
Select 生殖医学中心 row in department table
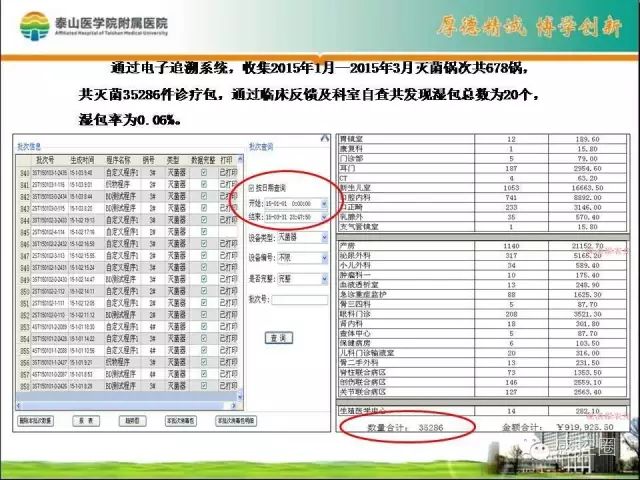point(482,411)
